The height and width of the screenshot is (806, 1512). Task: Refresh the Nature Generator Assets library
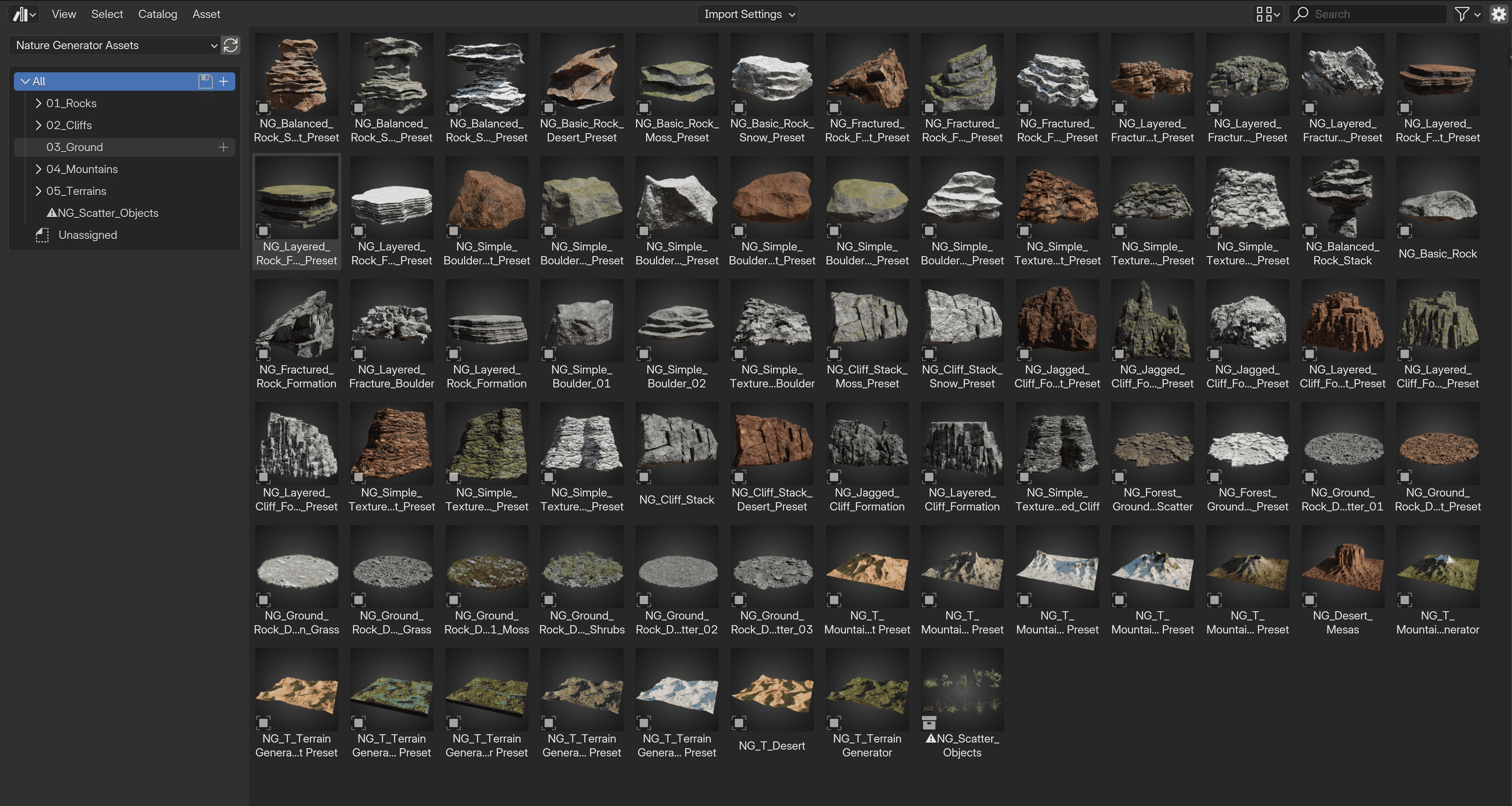[231, 45]
